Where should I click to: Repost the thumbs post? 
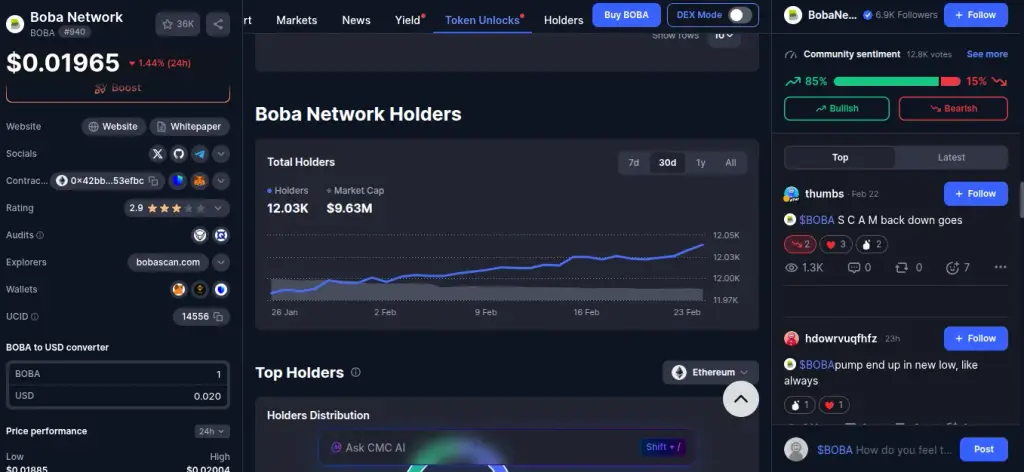click(x=908, y=268)
